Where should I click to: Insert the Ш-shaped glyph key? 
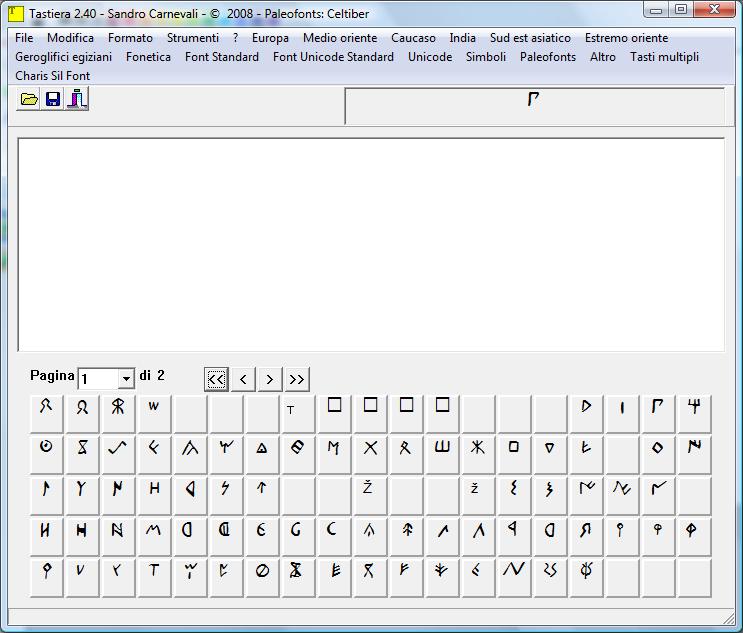(442, 455)
